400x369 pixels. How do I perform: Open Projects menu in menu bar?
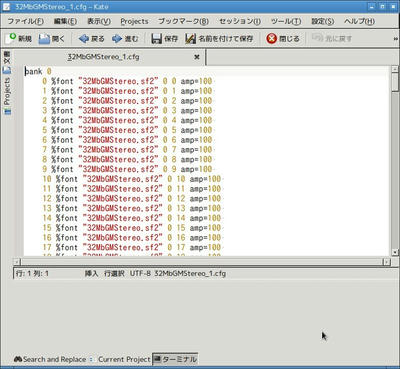point(134,21)
